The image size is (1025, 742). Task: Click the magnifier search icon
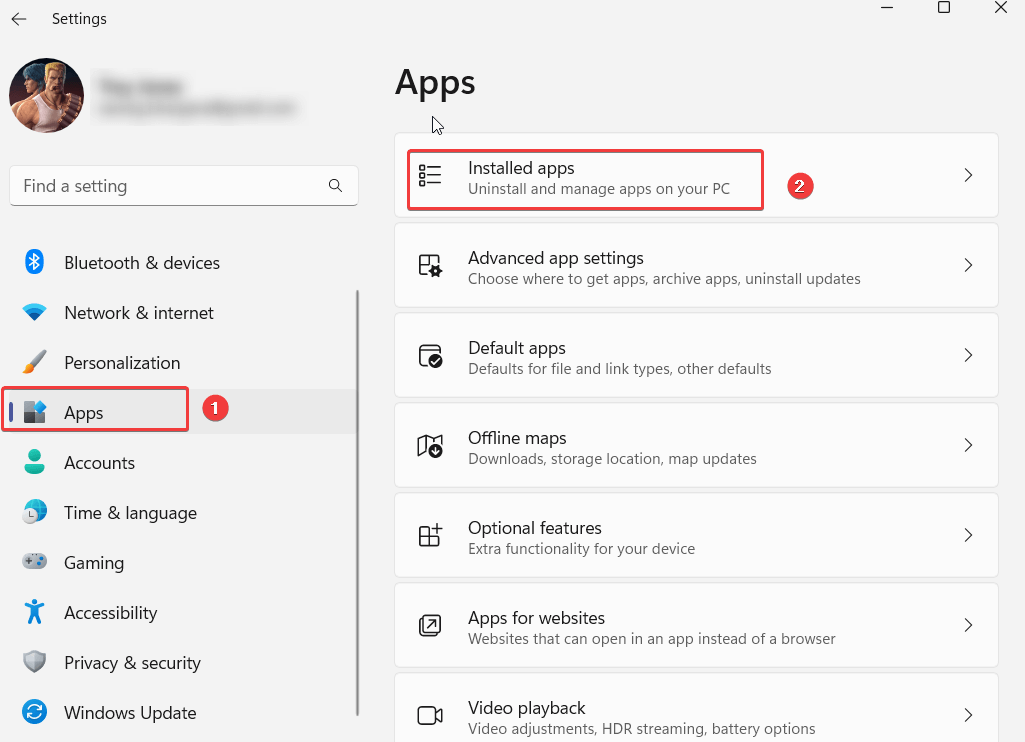click(x=335, y=186)
